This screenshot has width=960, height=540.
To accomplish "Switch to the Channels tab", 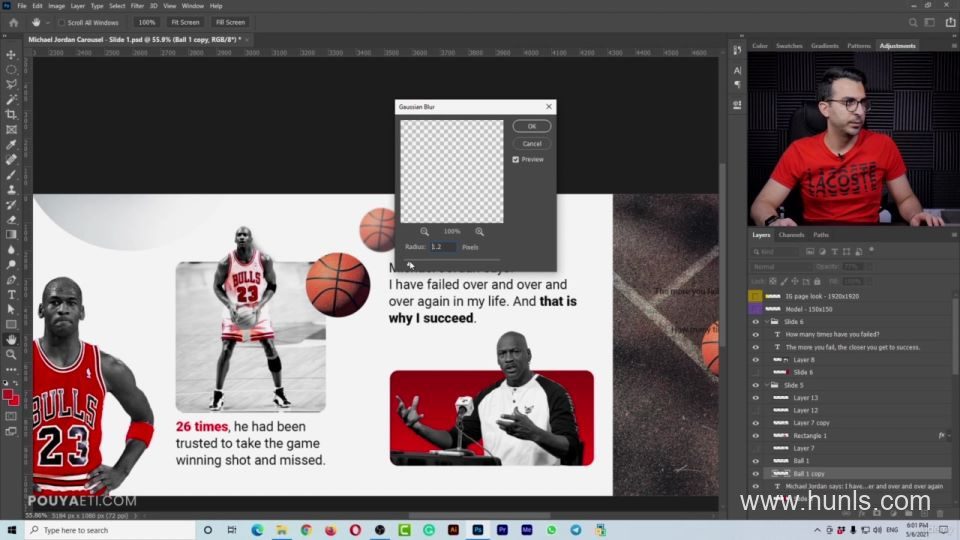I will [x=791, y=235].
